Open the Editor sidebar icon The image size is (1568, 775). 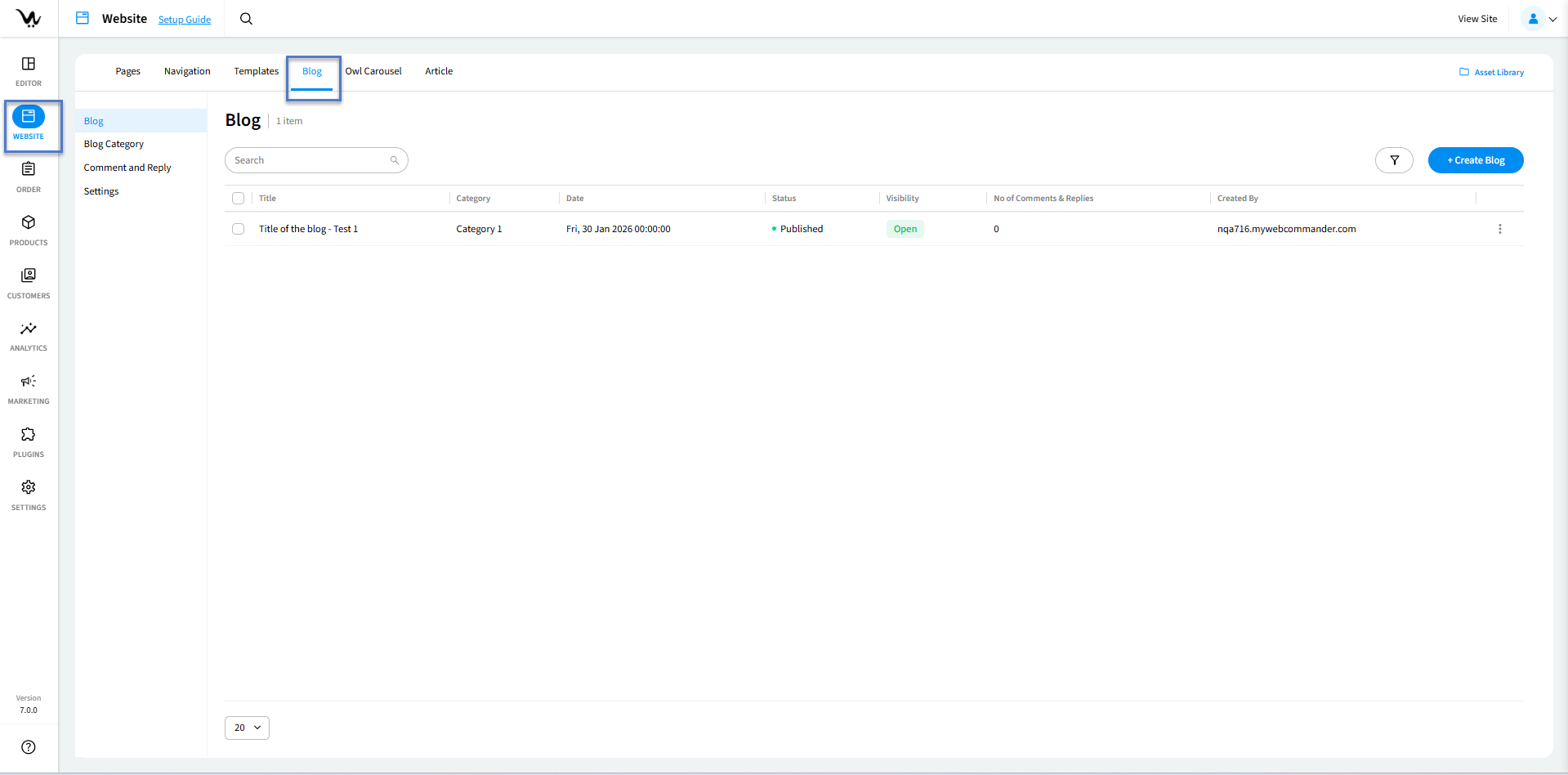(x=29, y=71)
